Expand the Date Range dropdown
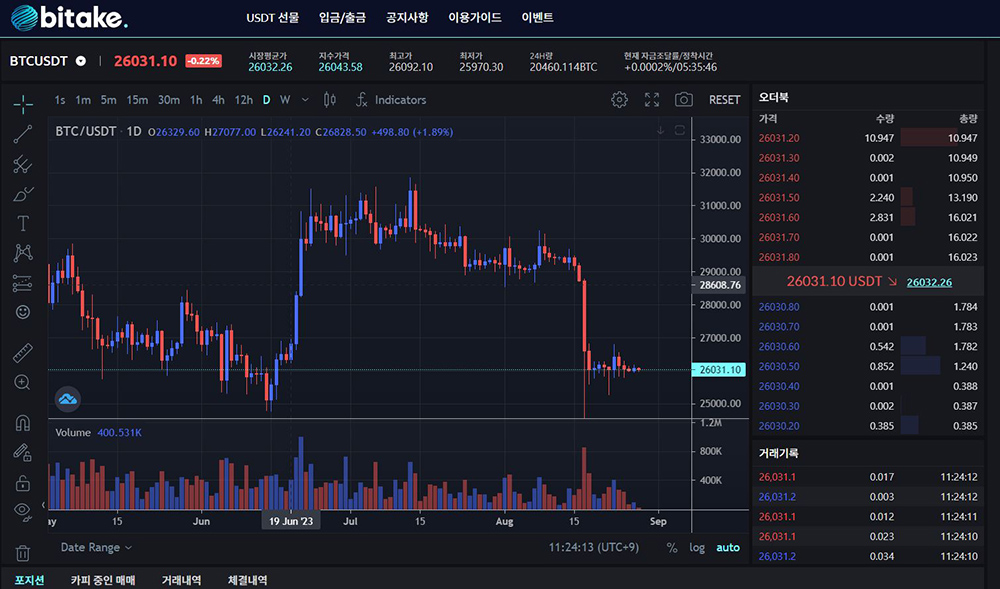This screenshot has height=589, width=1000. tap(96, 548)
